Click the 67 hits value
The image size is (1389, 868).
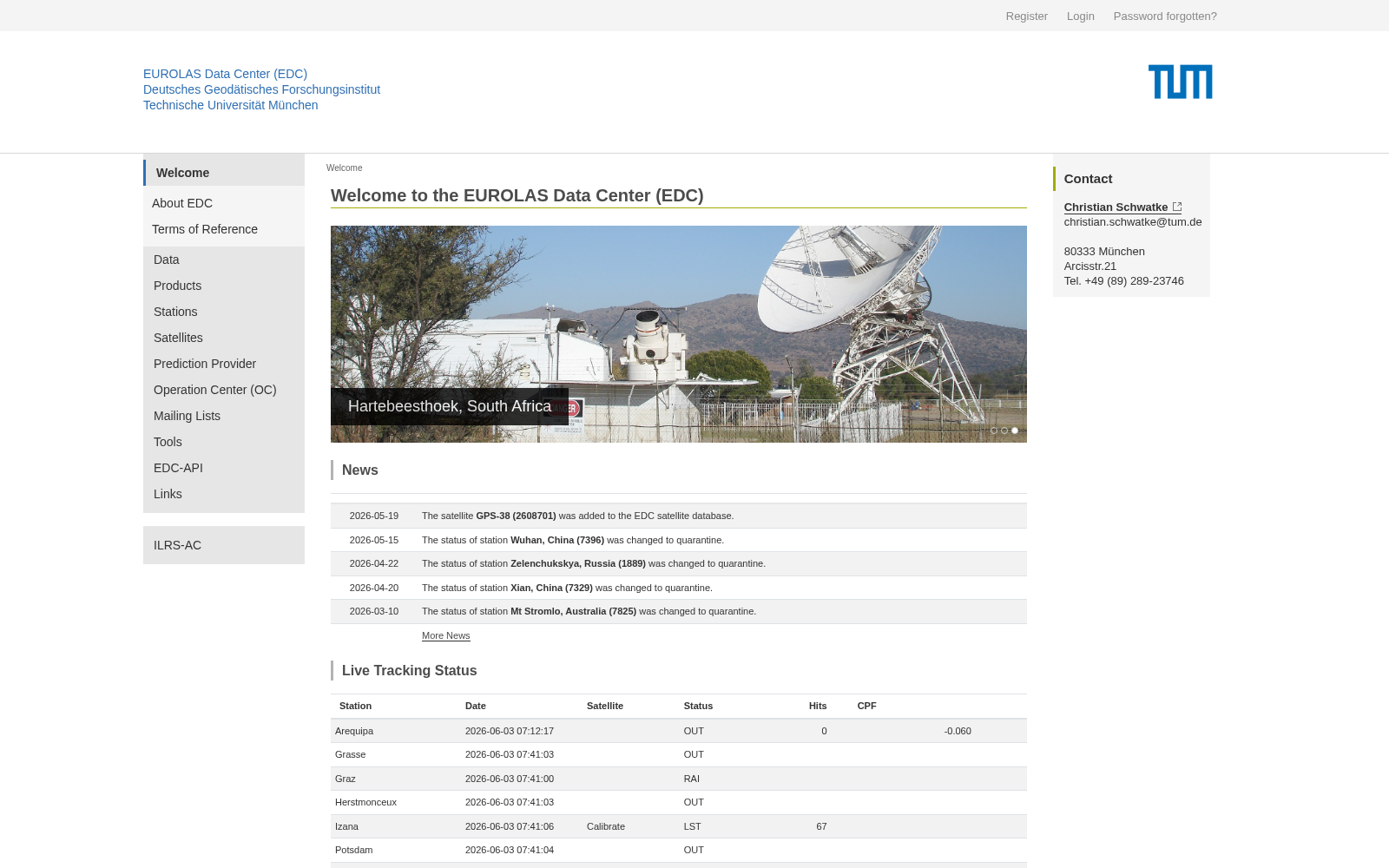tap(821, 826)
